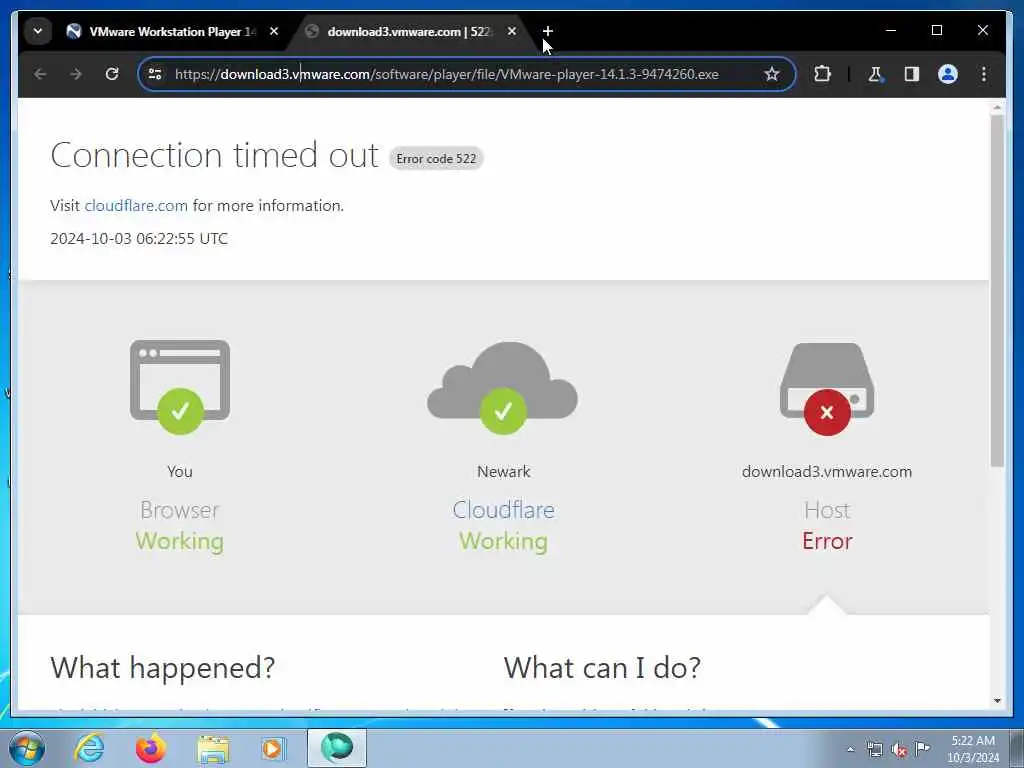Click the timestamp 2024-10-03 06:22:55 UTC
Image resolution: width=1024 pixels, height=768 pixels.
point(139,238)
